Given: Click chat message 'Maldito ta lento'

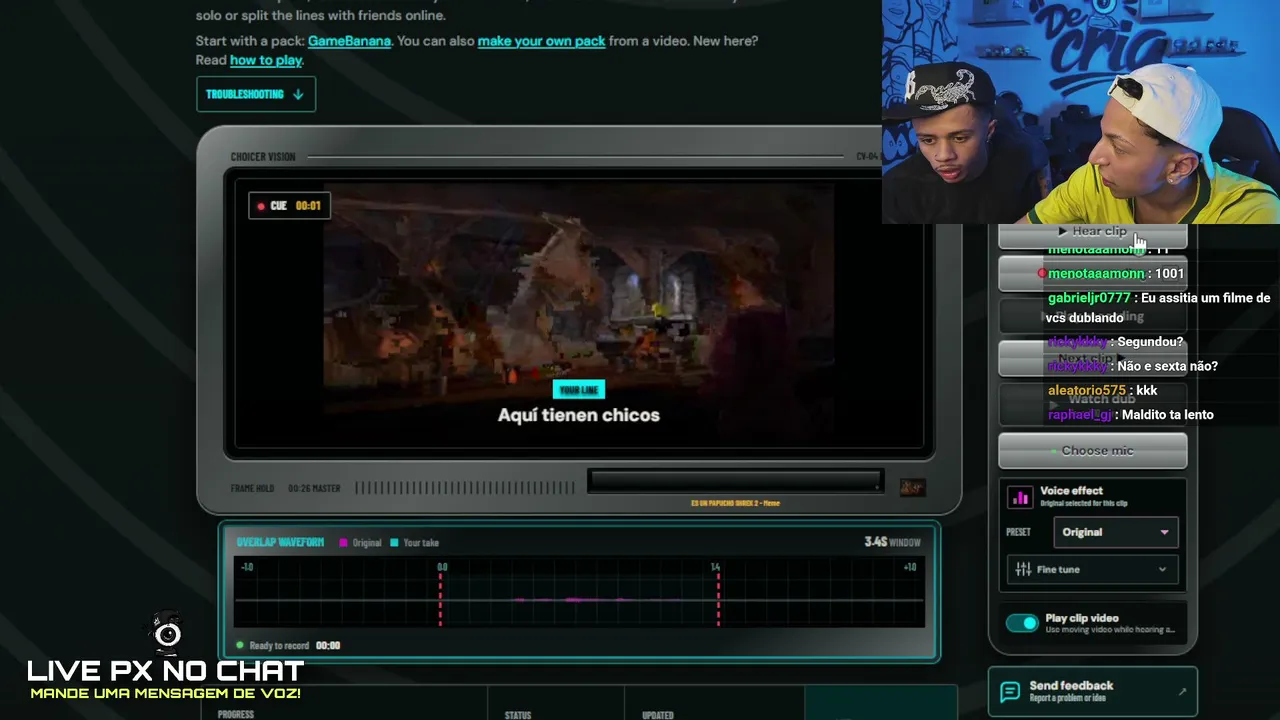Looking at the screenshot, I should click(x=1167, y=414).
